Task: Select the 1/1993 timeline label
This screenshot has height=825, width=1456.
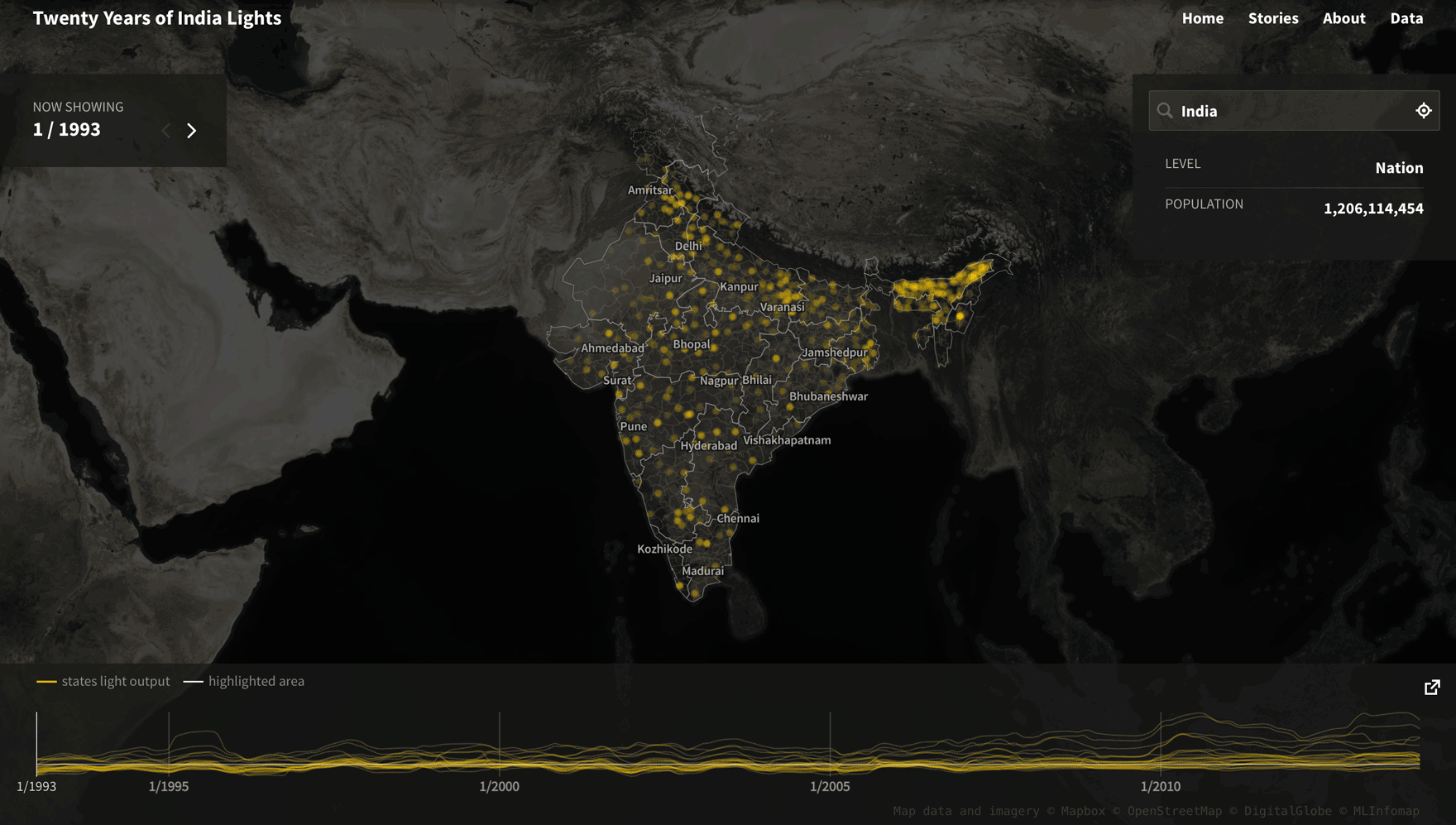Action: point(36,786)
